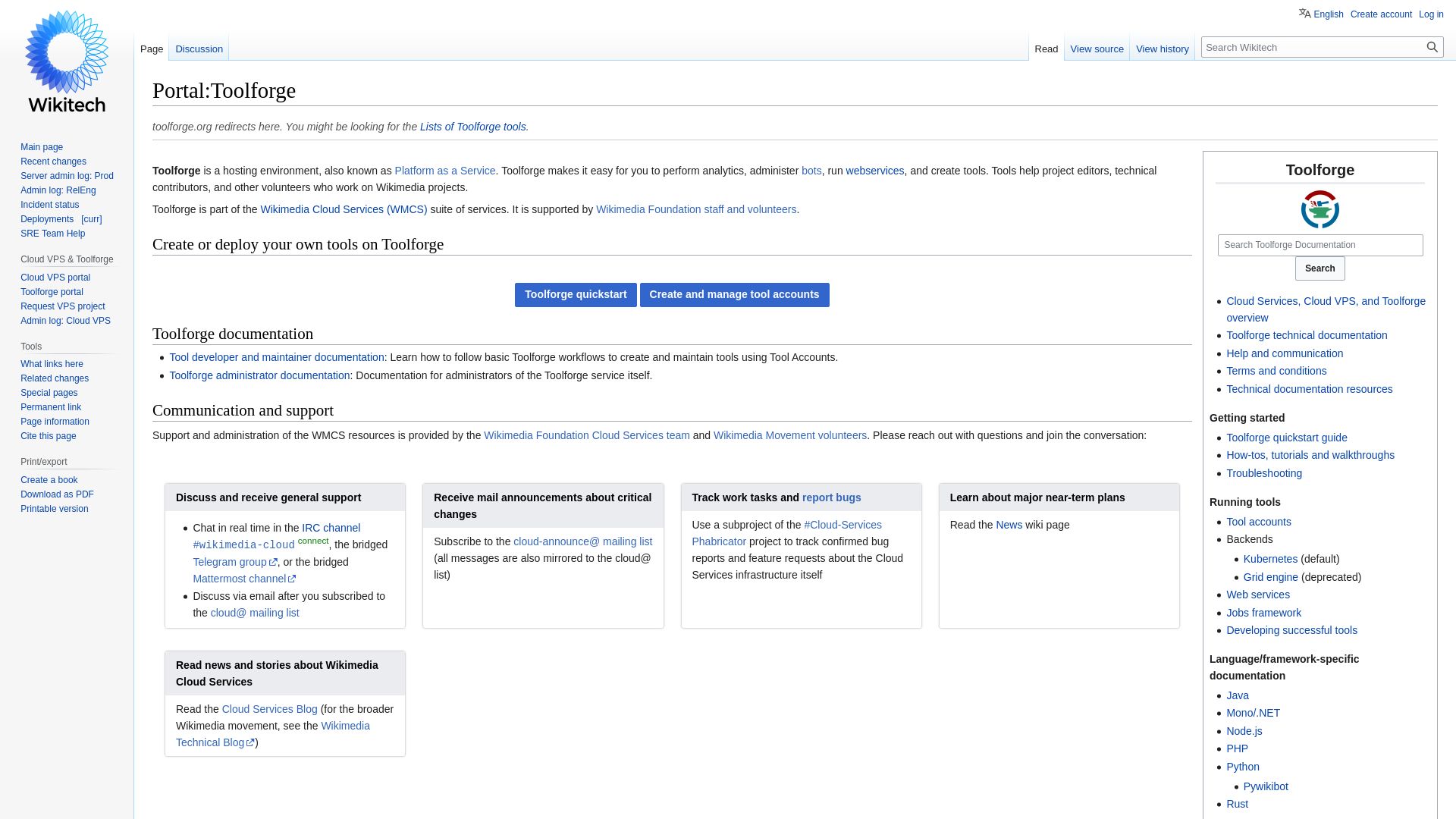1456x819 pixels.
Task: Focus the Search Toolforge Documentation field
Action: (1319, 245)
